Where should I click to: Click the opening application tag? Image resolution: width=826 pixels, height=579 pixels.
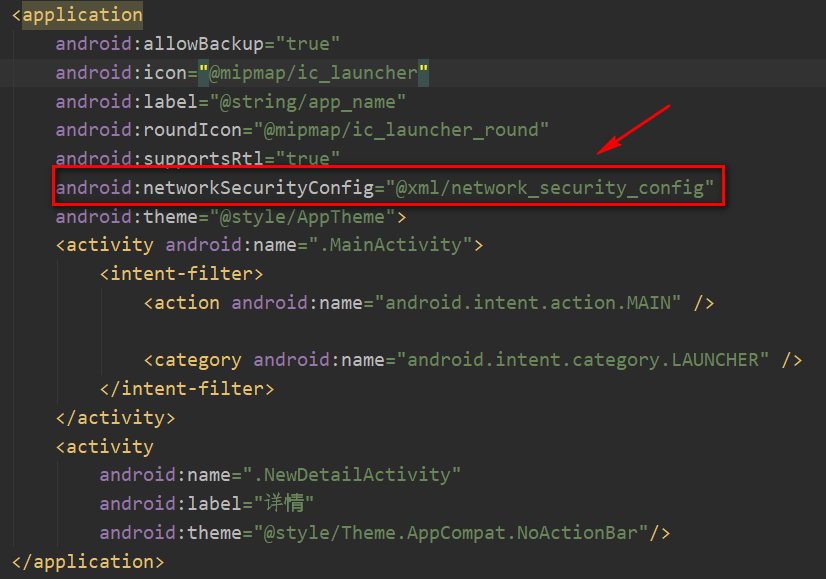[x=77, y=15]
